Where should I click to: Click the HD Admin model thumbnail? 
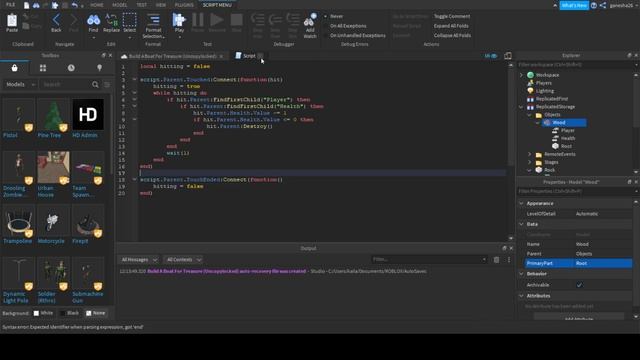pyautogui.click(x=88, y=114)
